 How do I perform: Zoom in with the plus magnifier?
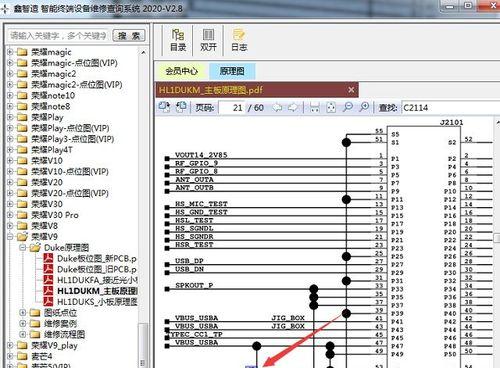point(364,107)
